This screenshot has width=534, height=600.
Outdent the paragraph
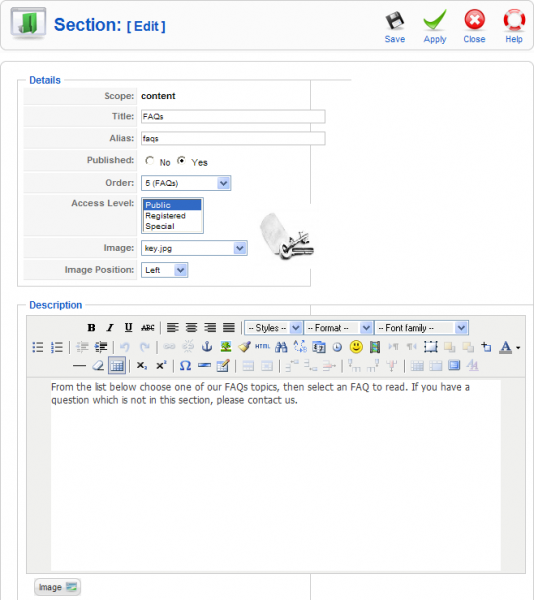point(82,347)
